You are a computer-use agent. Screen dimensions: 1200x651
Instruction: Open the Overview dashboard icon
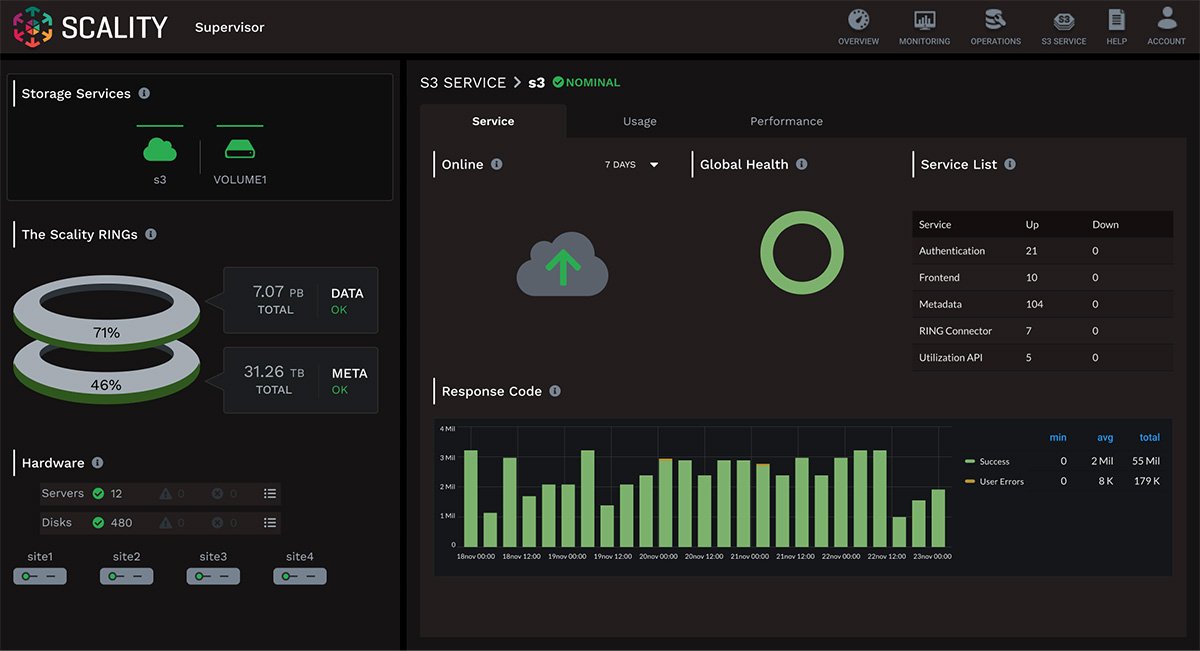pos(858,22)
